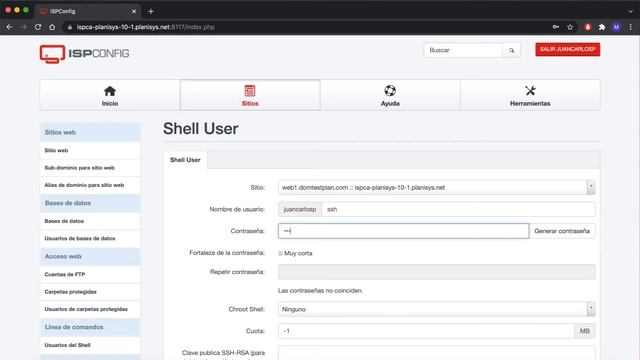Click the saved password key icon
Screen dimensions: 640x360
556,27
